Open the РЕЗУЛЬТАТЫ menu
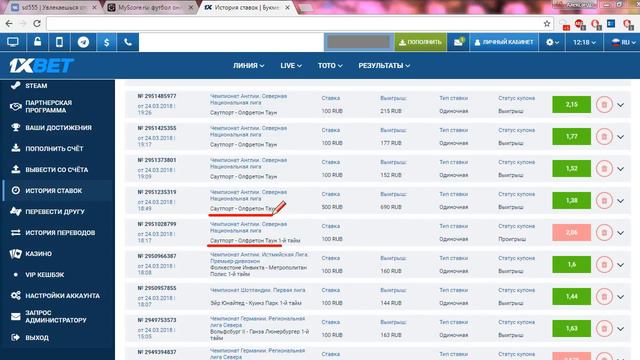The width and height of the screenshot is (640, 360). click(384, 65)
